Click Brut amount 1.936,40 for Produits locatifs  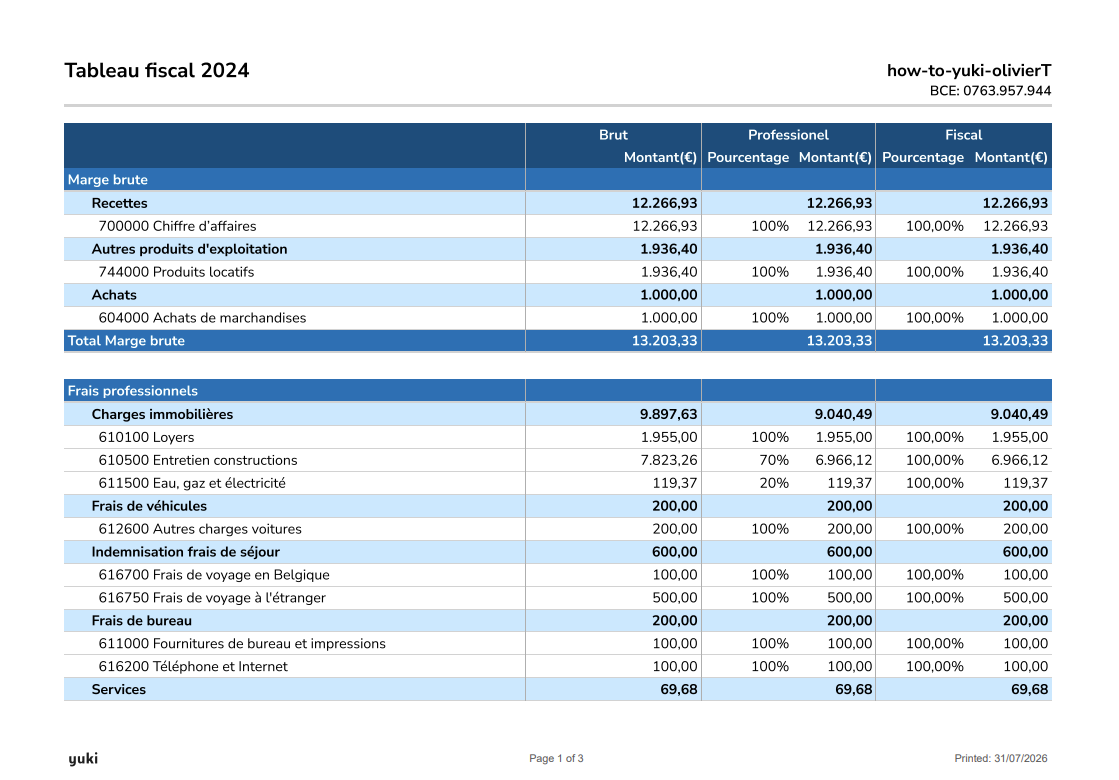coord(669,272)
